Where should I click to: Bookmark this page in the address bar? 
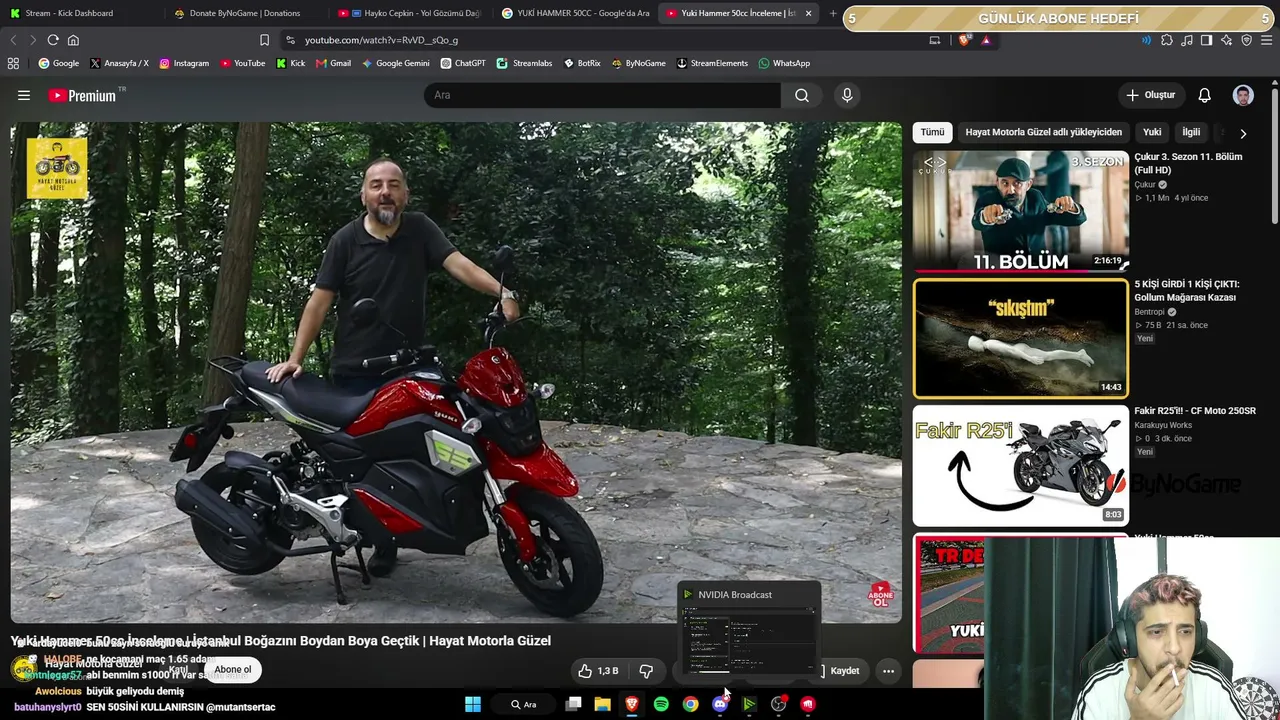pyautogui.click(x=264, y=40)
